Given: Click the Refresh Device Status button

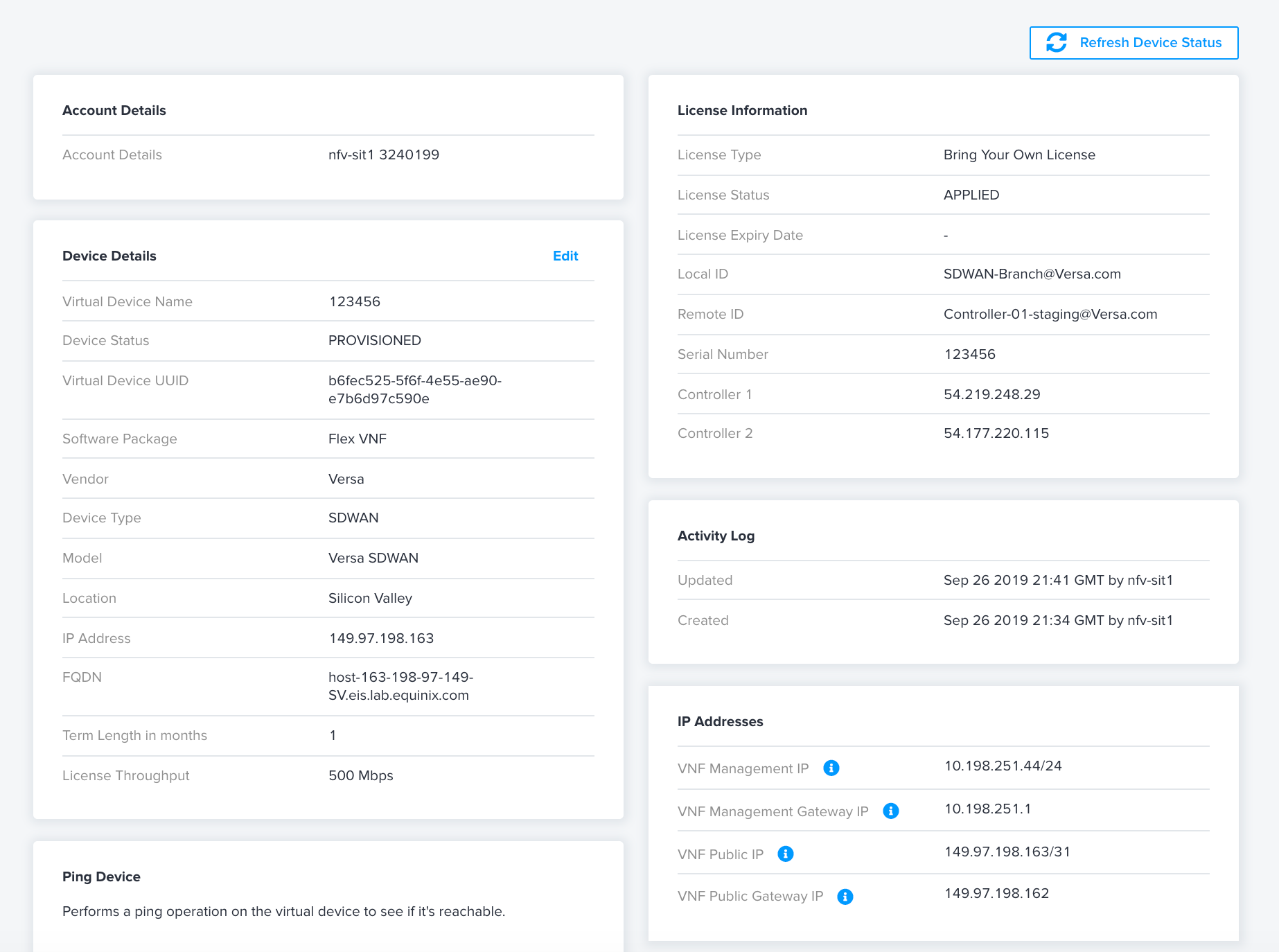Looking at the screenshot, I should pos(1134,43).
